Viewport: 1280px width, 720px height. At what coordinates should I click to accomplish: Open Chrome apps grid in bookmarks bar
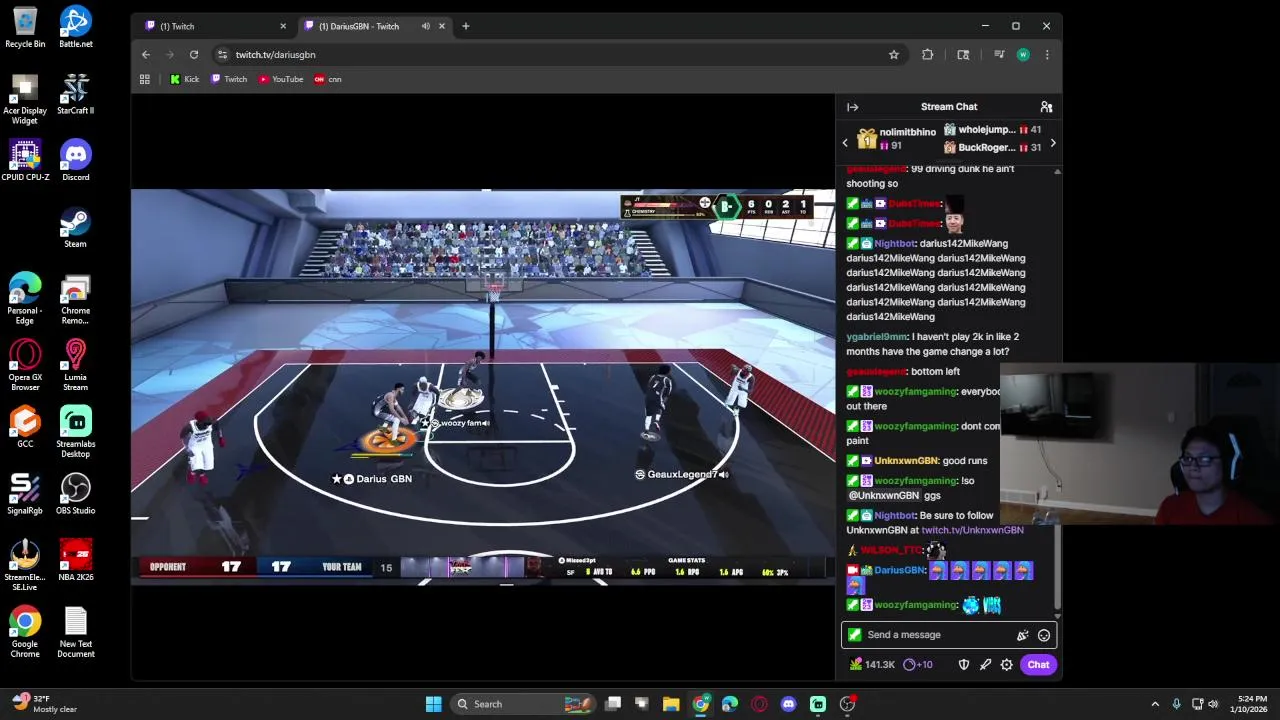point(145,79)
